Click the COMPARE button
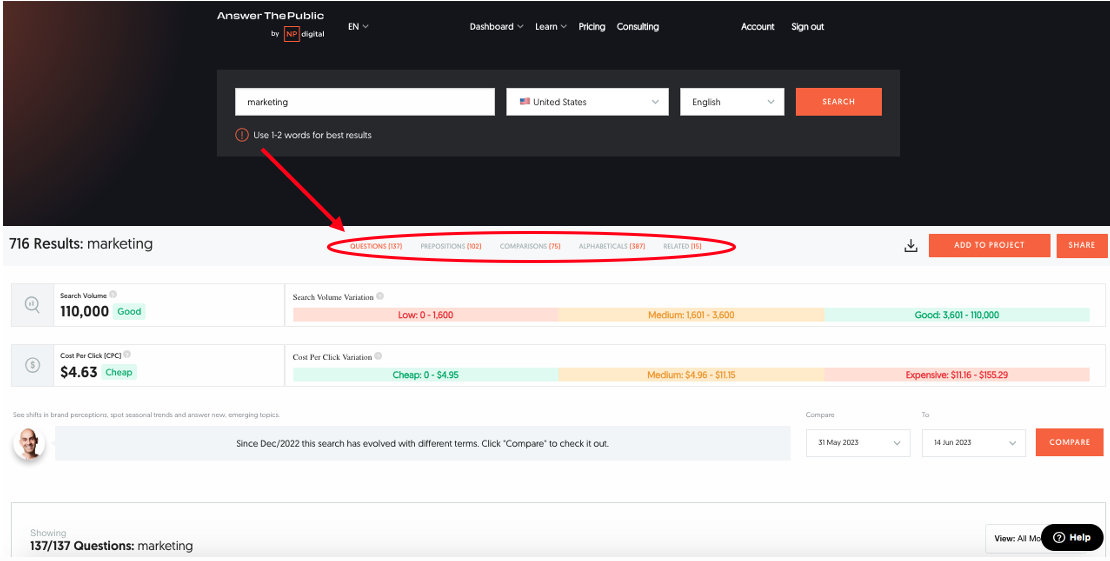 [x=1069, y=442]
